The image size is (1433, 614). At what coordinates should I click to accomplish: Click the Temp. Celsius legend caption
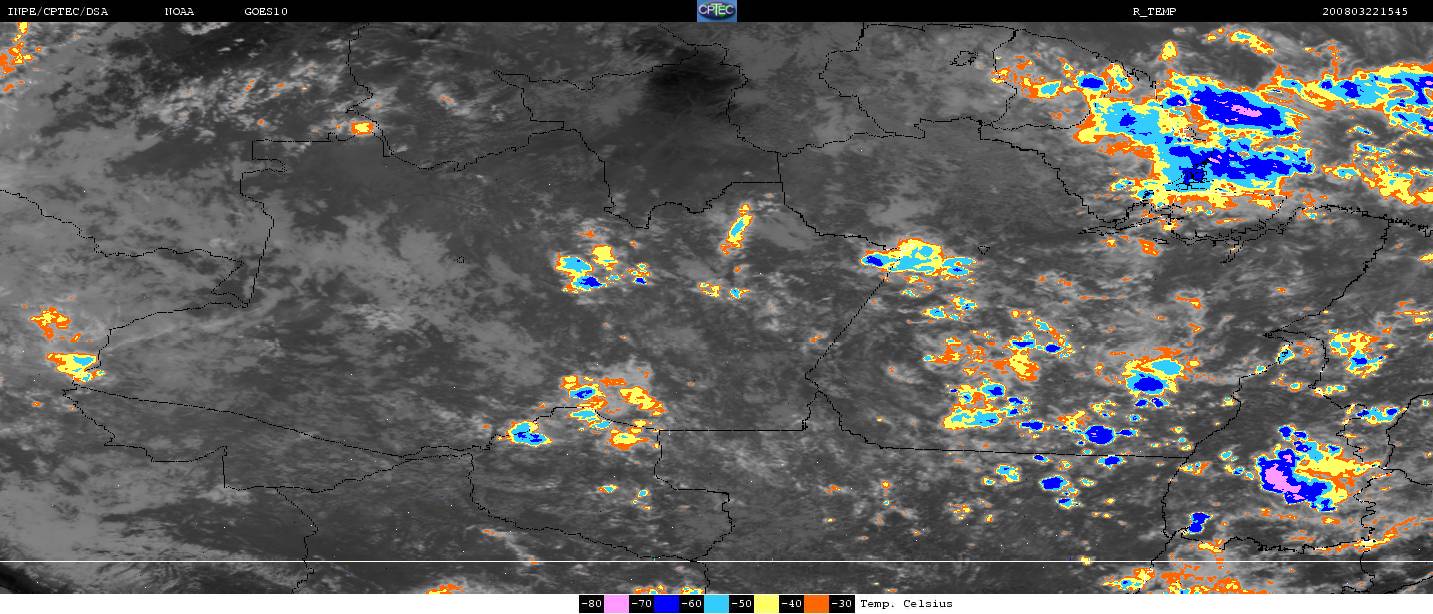(x=907, y=604)
